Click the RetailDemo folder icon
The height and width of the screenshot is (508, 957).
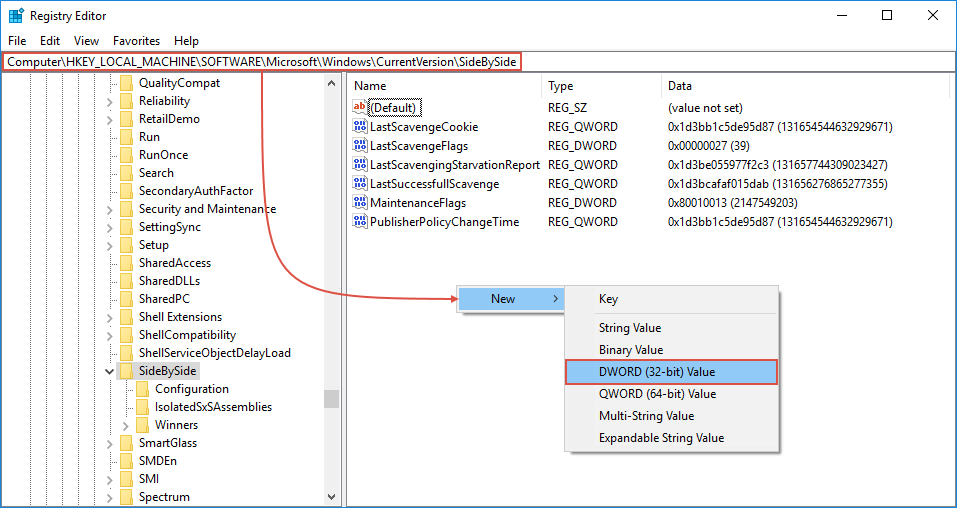(126, 118)
